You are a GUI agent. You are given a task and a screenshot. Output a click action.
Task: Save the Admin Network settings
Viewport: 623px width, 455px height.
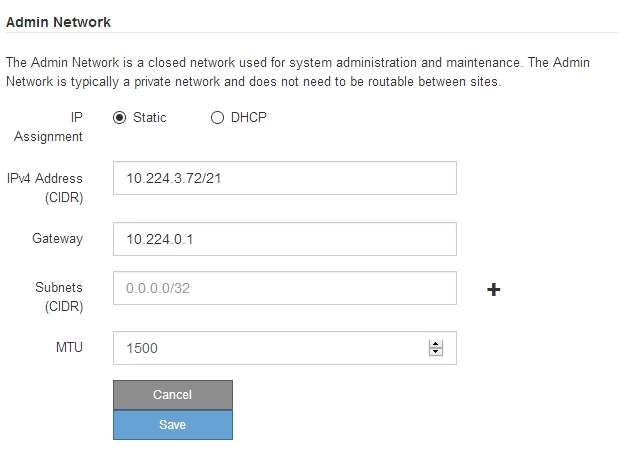[172, 425]
